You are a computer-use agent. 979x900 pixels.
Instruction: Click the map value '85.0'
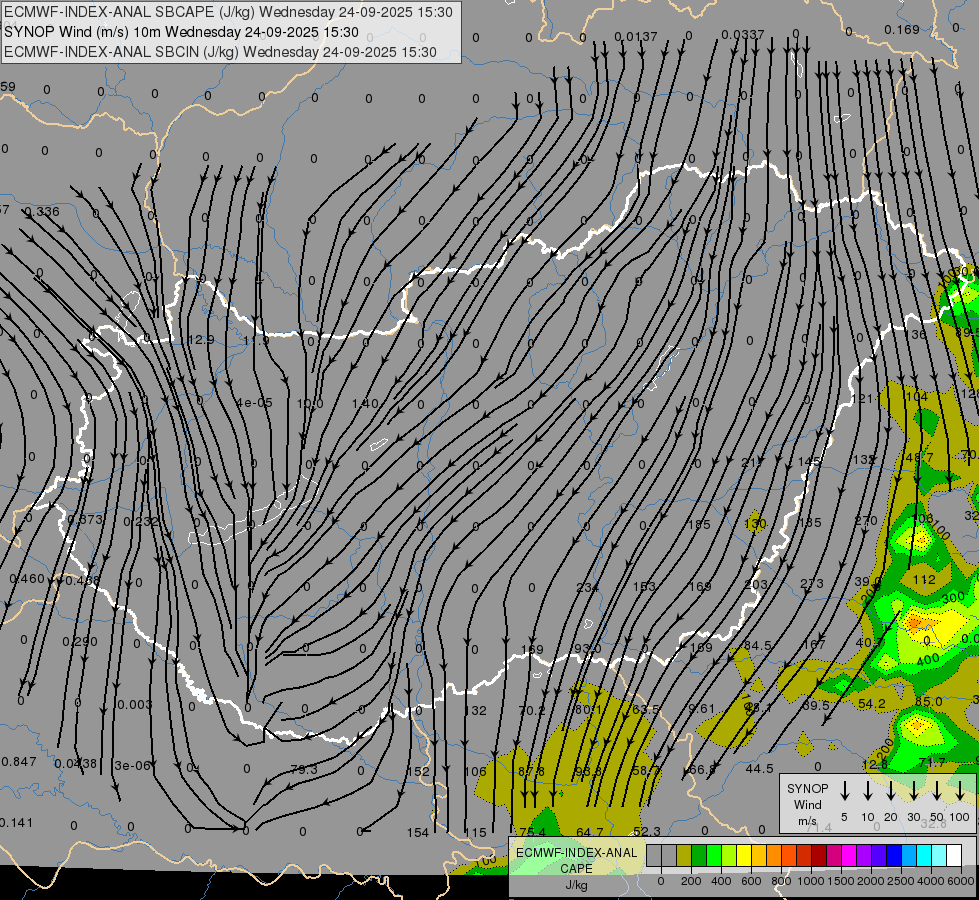coord(928,701)
